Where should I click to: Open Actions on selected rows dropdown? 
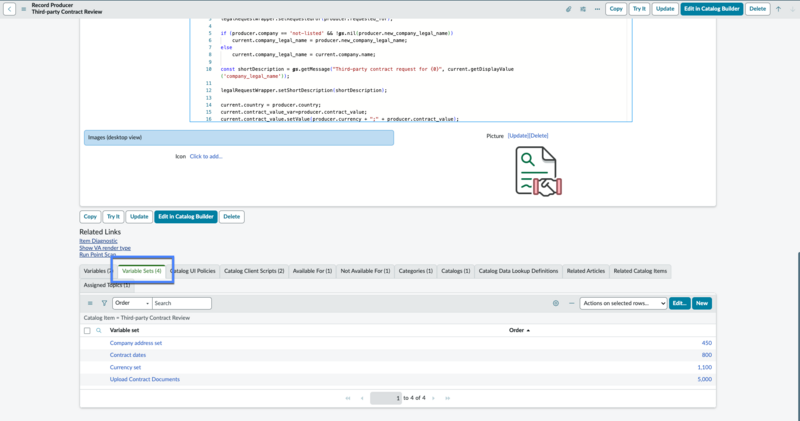point(623,303)
